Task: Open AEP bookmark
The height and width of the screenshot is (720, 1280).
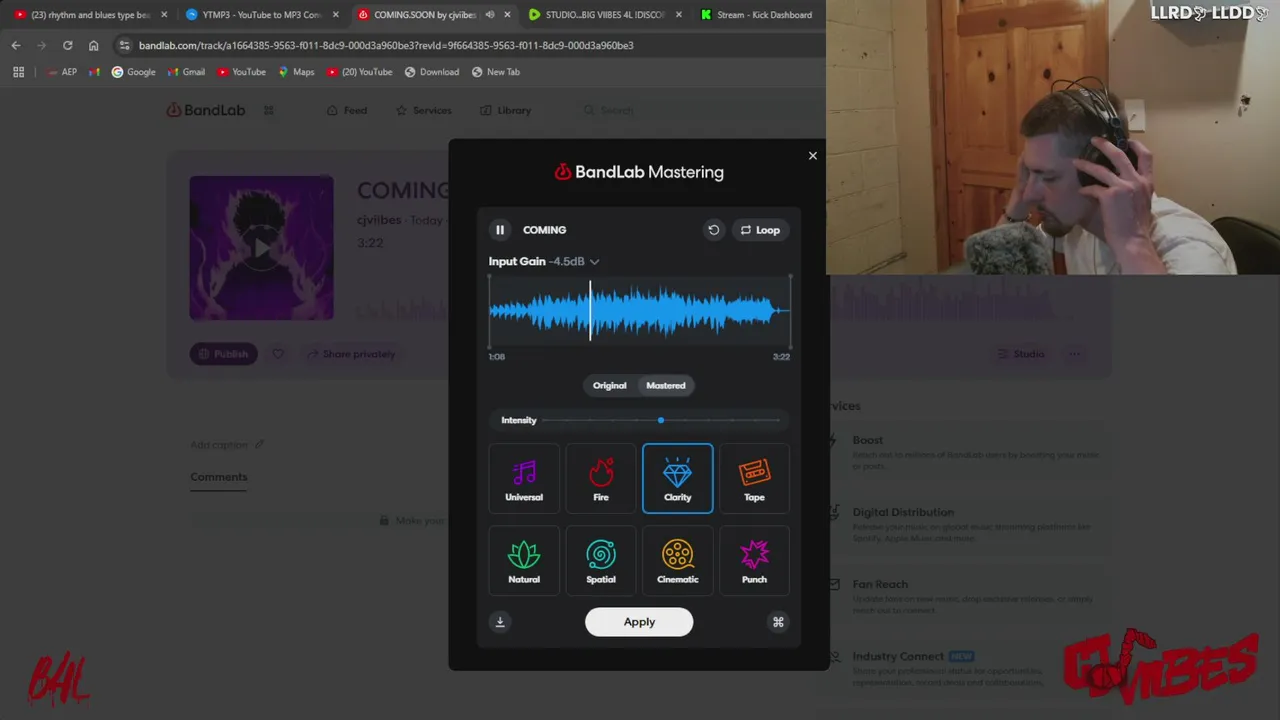Action: coord(62,72)
